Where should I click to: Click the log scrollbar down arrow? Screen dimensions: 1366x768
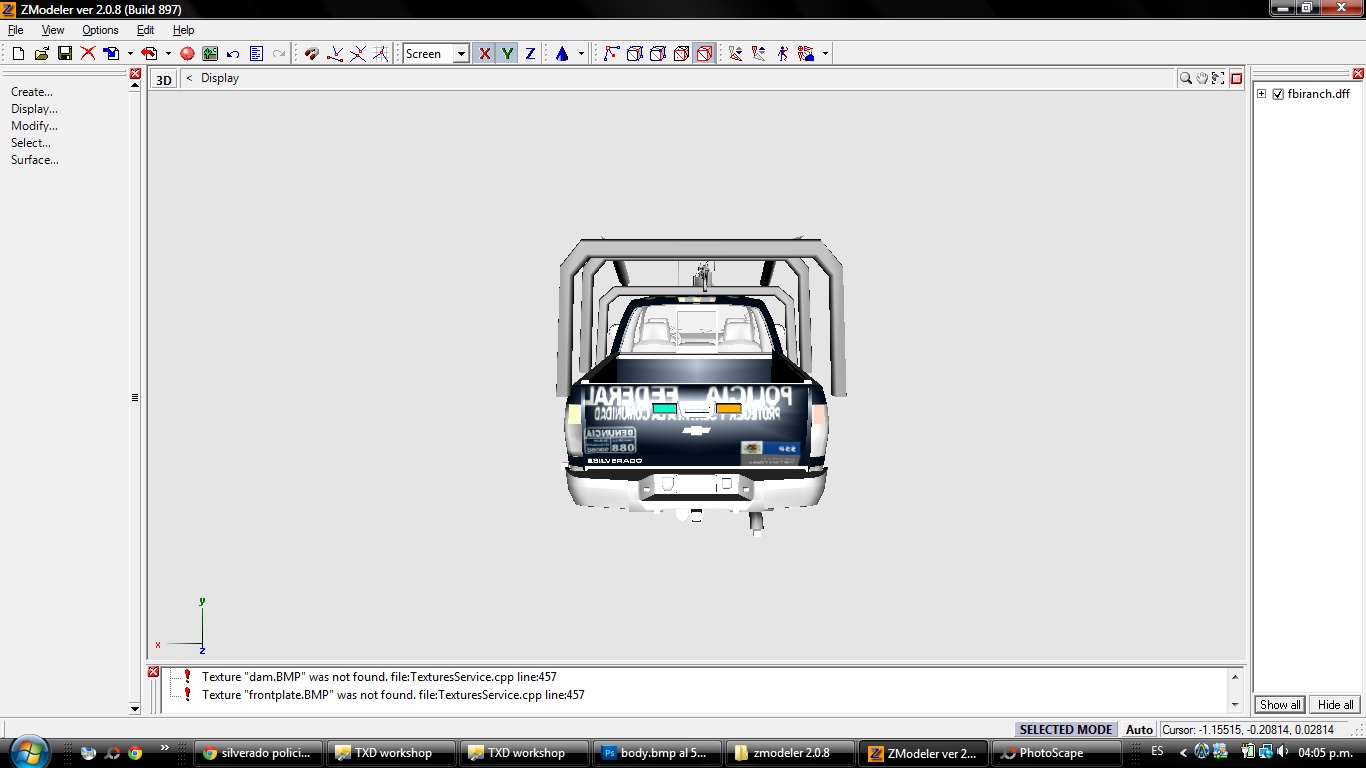1235,704
